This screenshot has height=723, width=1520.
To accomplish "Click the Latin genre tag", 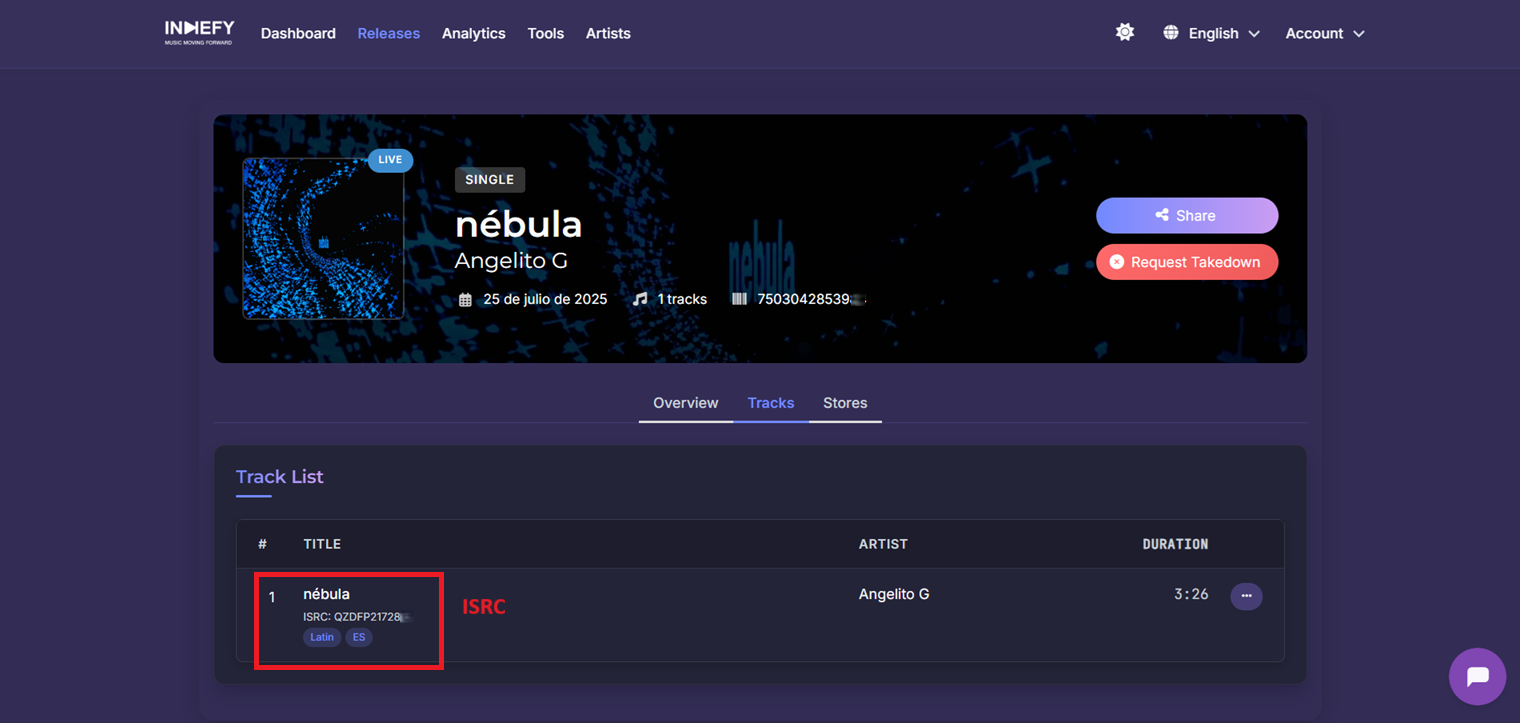I will coord(322,637).
